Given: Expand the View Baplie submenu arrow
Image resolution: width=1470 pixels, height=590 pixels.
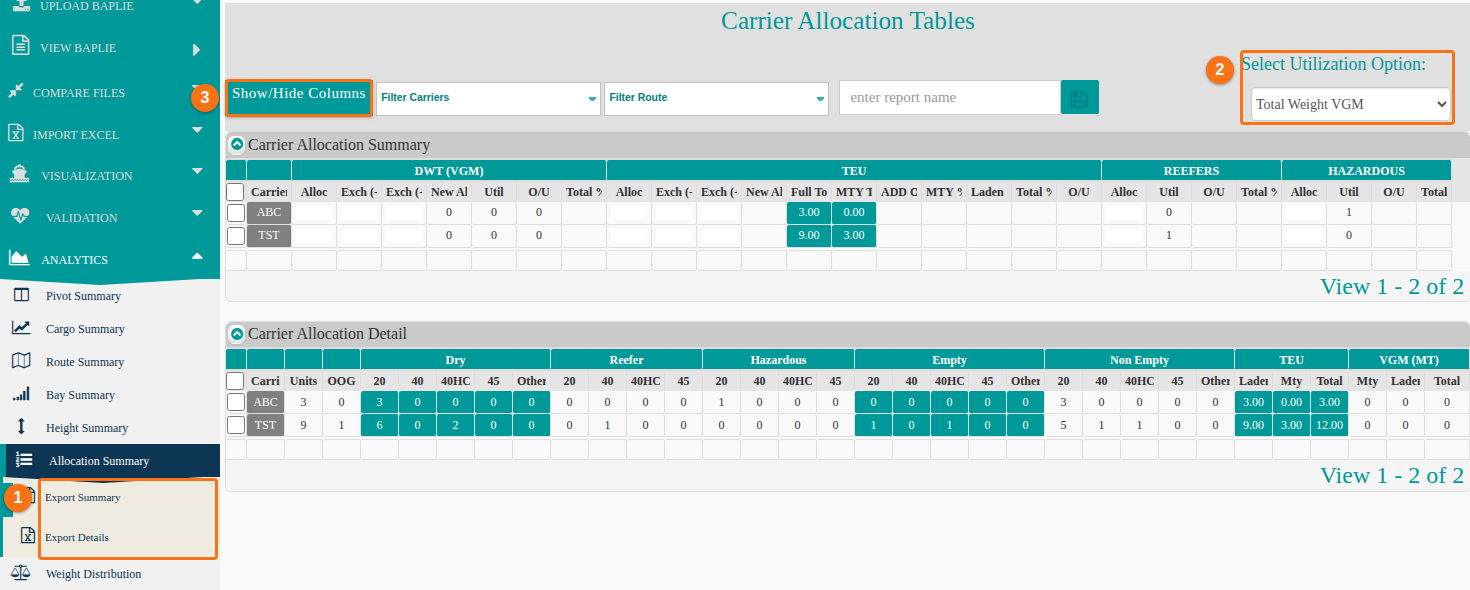Looking at the screenshot, I should (197, 49).
